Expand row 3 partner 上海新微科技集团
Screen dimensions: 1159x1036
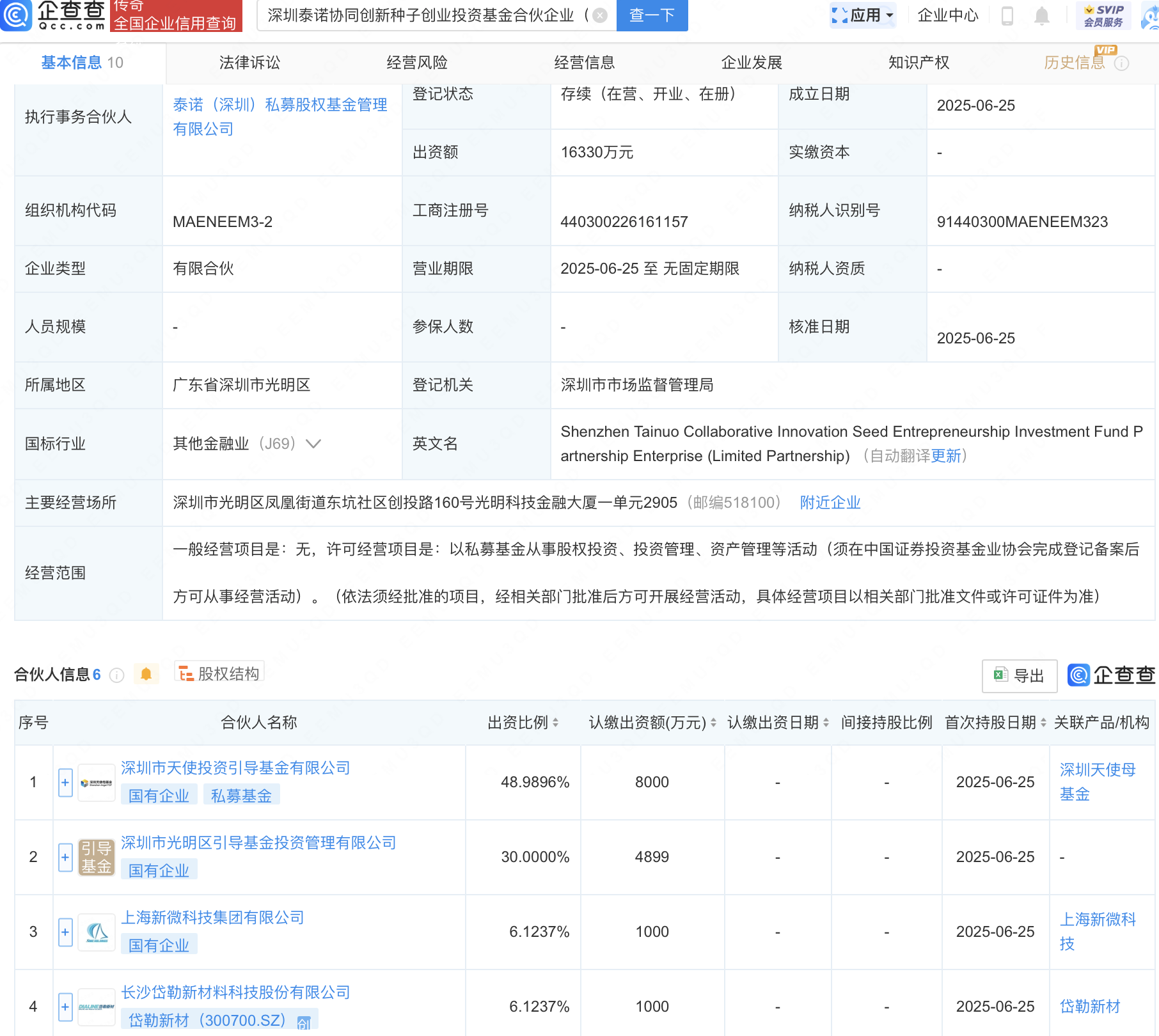(x=65, y=932)
